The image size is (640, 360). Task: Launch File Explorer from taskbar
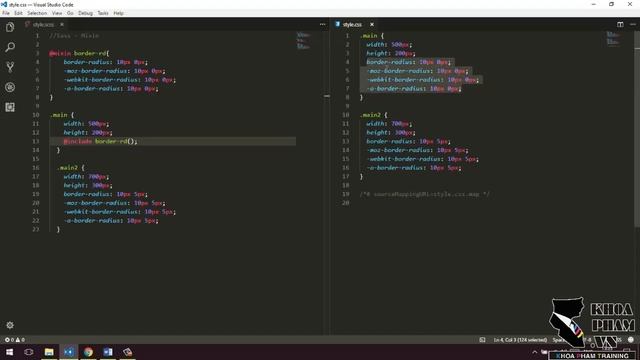click(49, 352)
